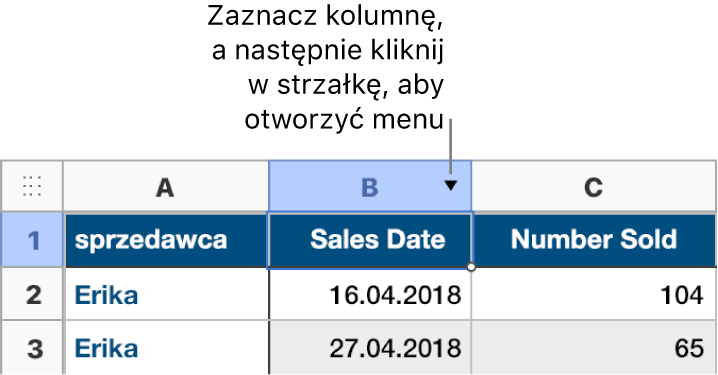
Task: Select the cell containing 104
Action: [x=594, y=294]
